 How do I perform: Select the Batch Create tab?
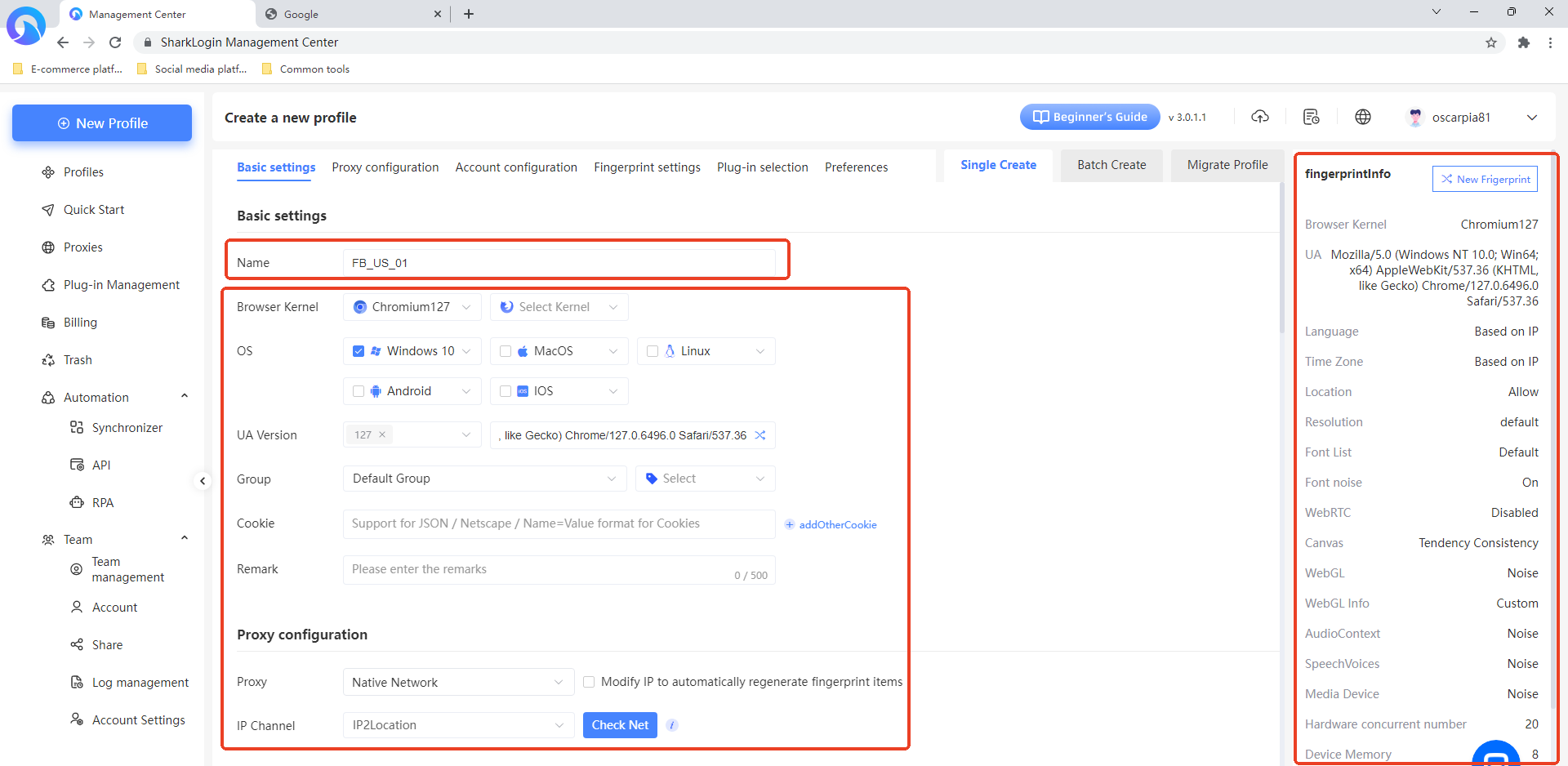(x=1111, y=165)
